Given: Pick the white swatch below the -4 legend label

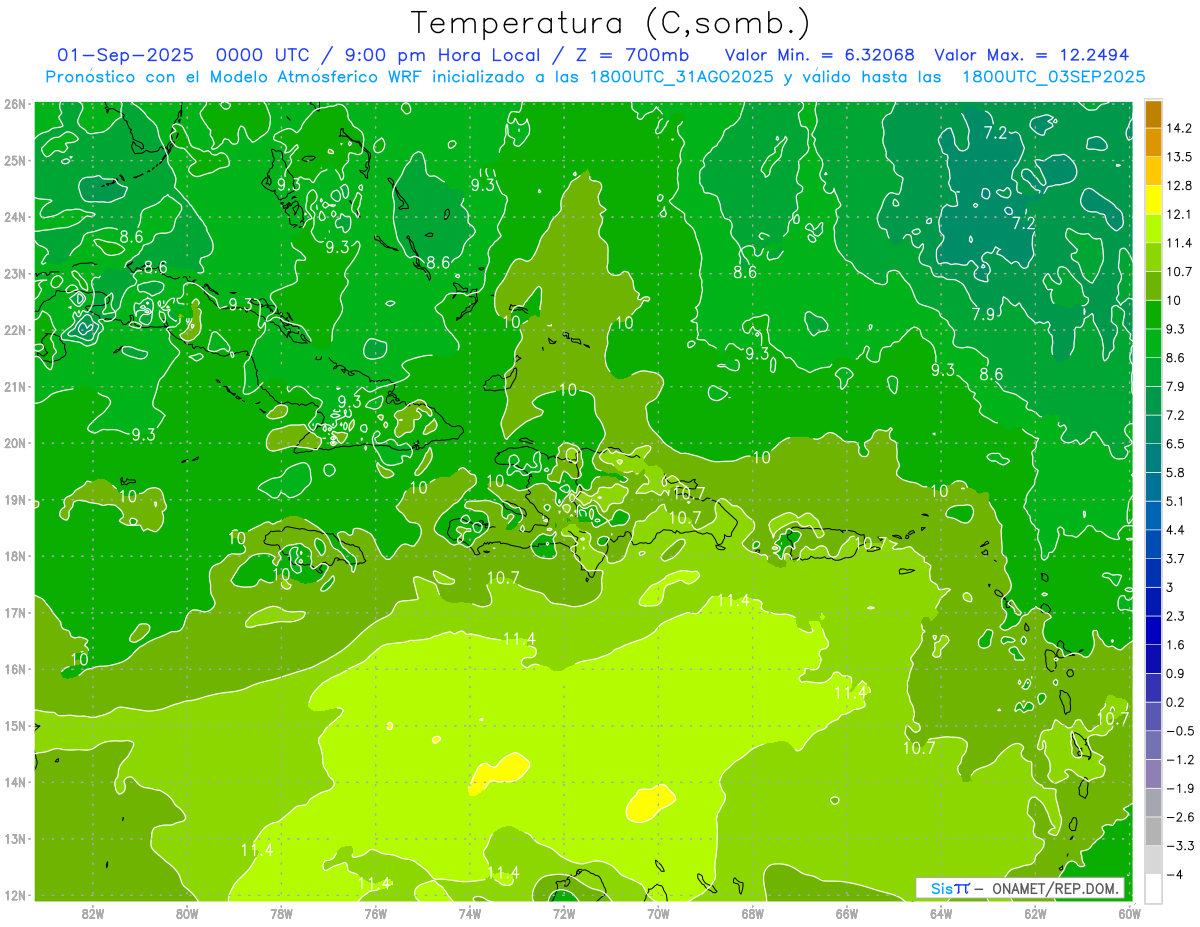Looking at the screenshot, I should (x=1153, y=888).
